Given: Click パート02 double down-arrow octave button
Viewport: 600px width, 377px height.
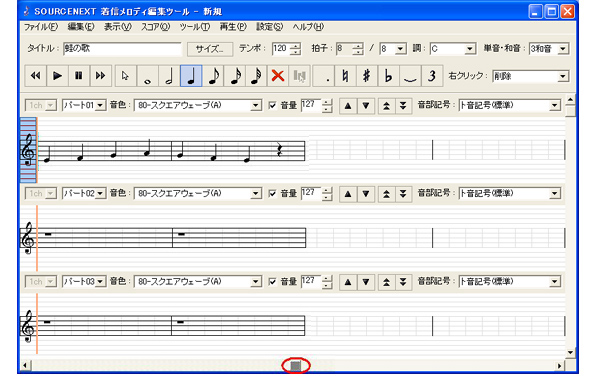Looking at the screenshot, I should click(x=403, y=194).
